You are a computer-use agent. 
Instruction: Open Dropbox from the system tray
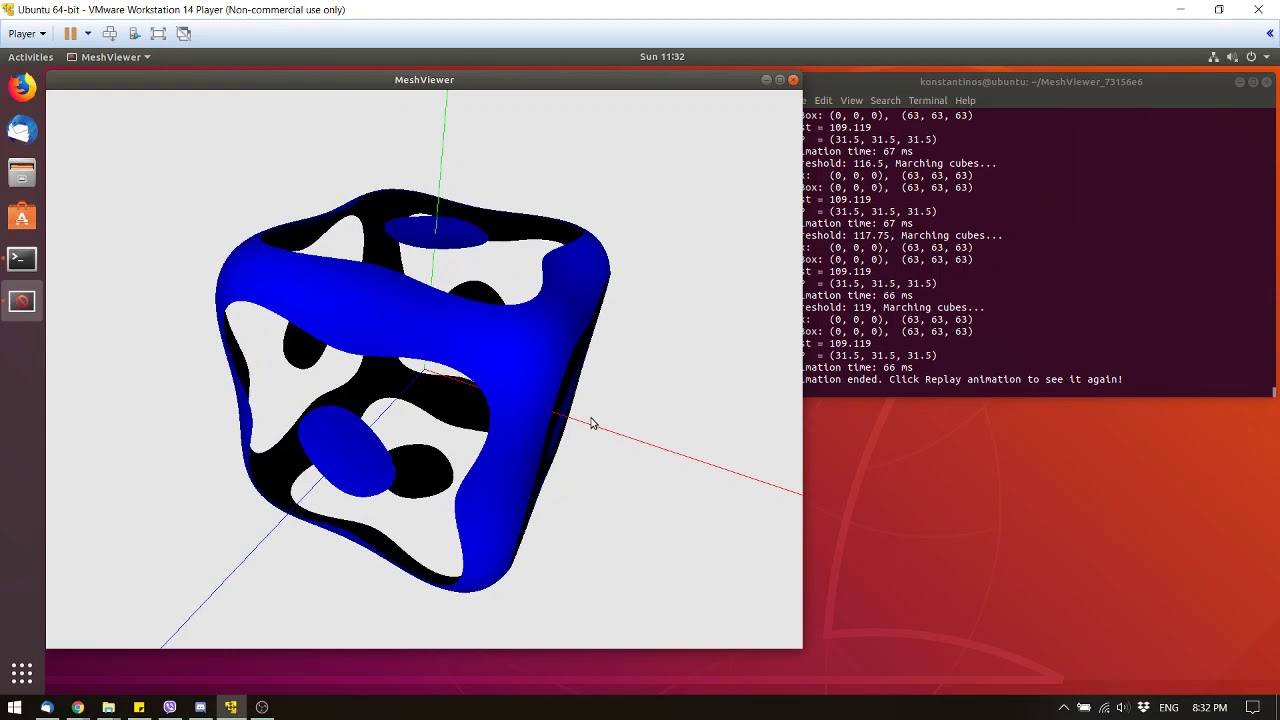(1143, 708)
